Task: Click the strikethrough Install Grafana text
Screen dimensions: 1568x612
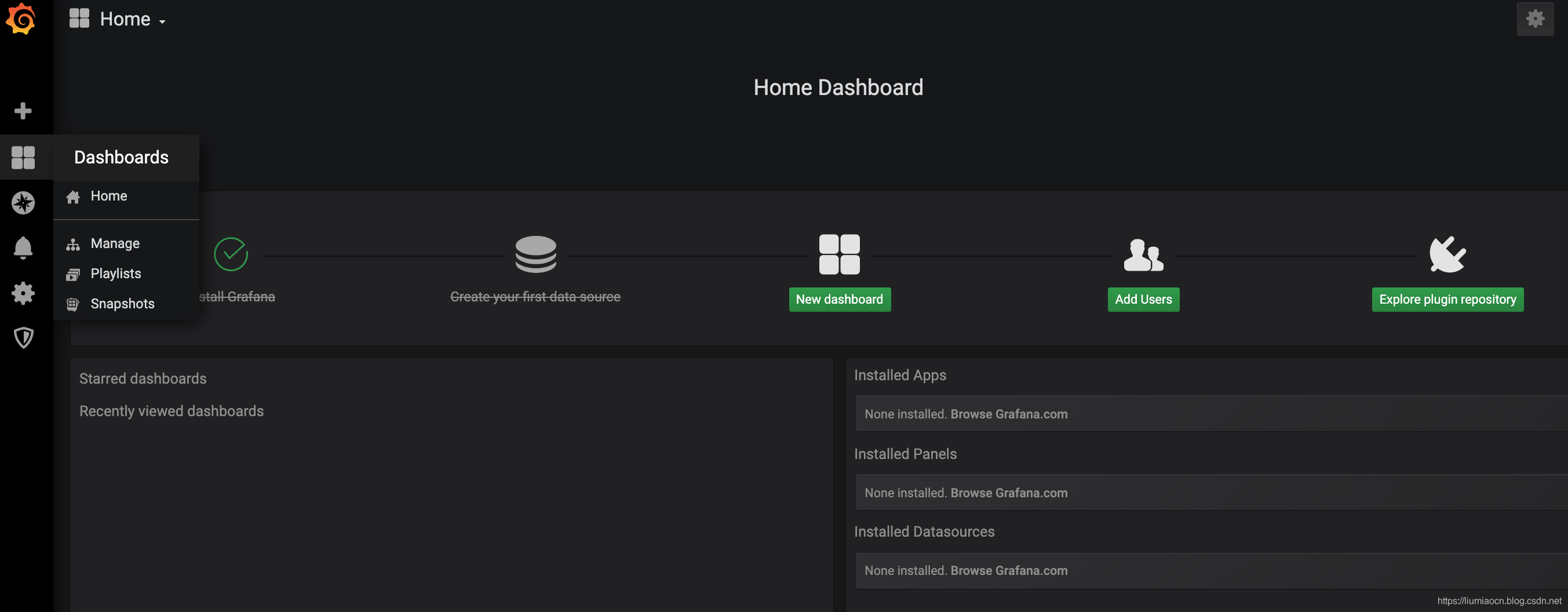Action: coord(237,297)
